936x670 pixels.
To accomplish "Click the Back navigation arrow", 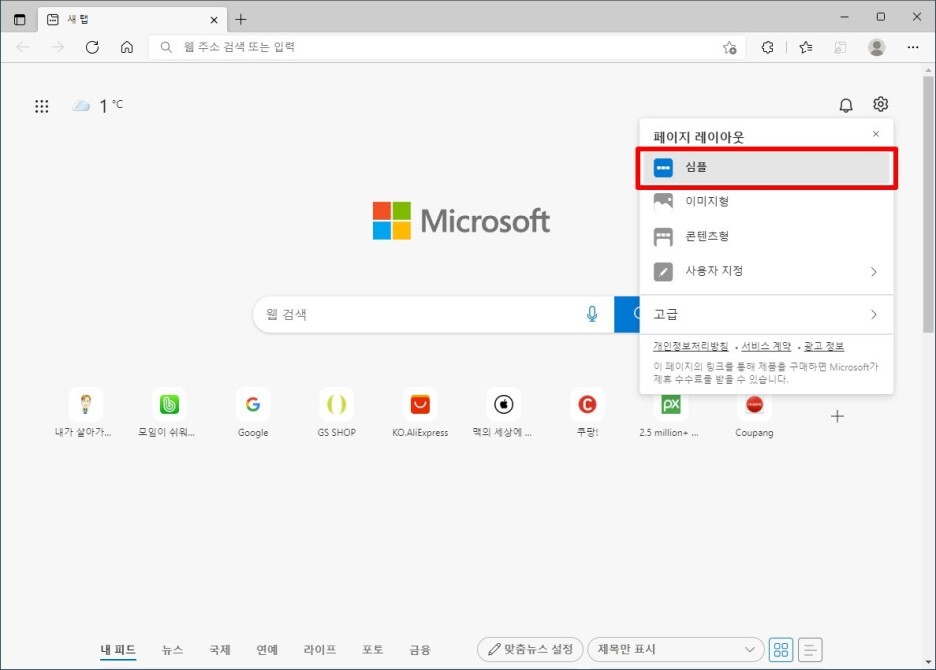I will click(x=23, y=47).
